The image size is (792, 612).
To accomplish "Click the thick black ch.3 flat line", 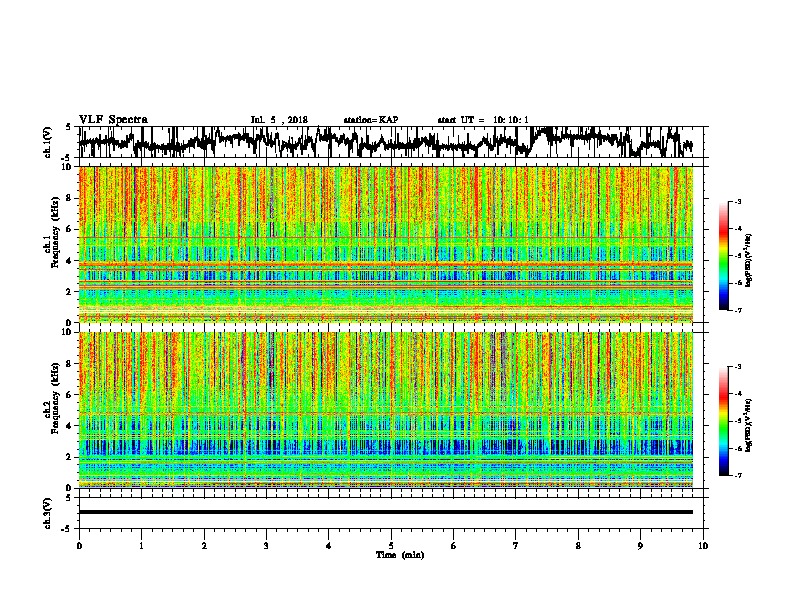I will click(385, 512).
